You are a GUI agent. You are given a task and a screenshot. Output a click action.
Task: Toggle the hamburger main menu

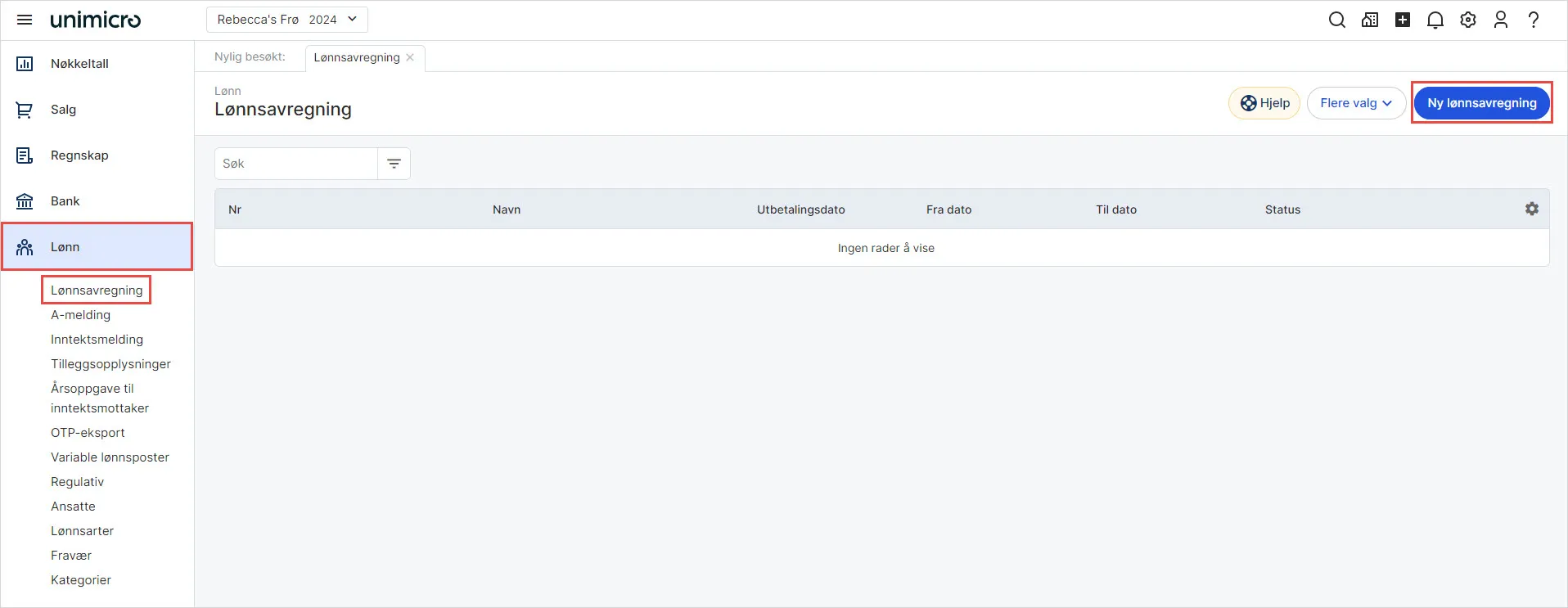(25, 20)
